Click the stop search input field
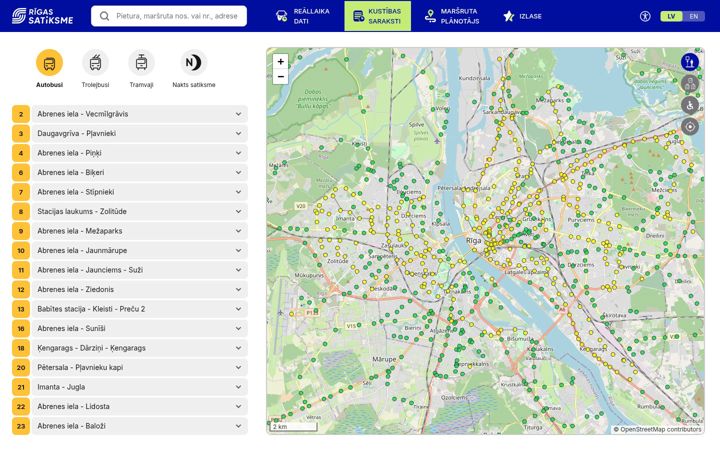The height and width of the screenshot is (450, 720). (169, 16)
